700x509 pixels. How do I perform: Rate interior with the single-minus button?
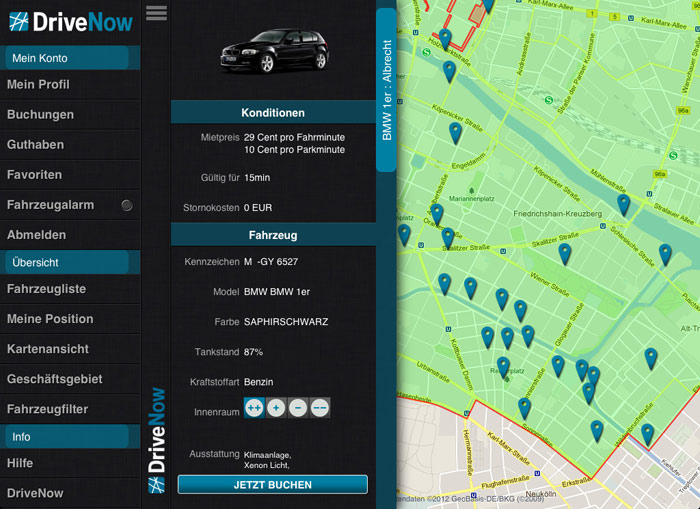pos(298,408)
